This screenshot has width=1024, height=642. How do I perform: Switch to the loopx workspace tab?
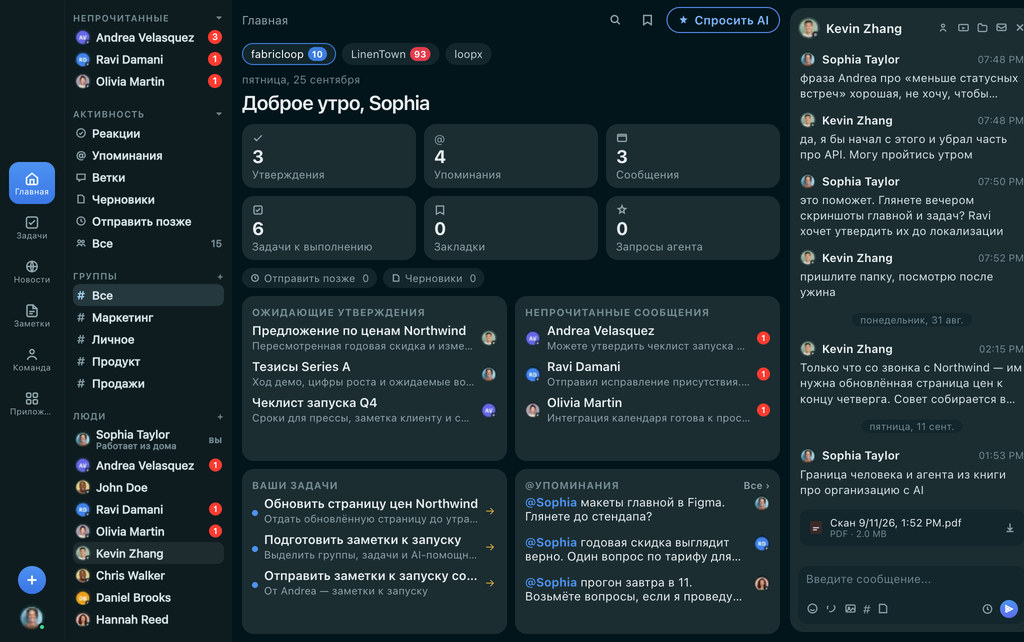(x=468, y=54)
